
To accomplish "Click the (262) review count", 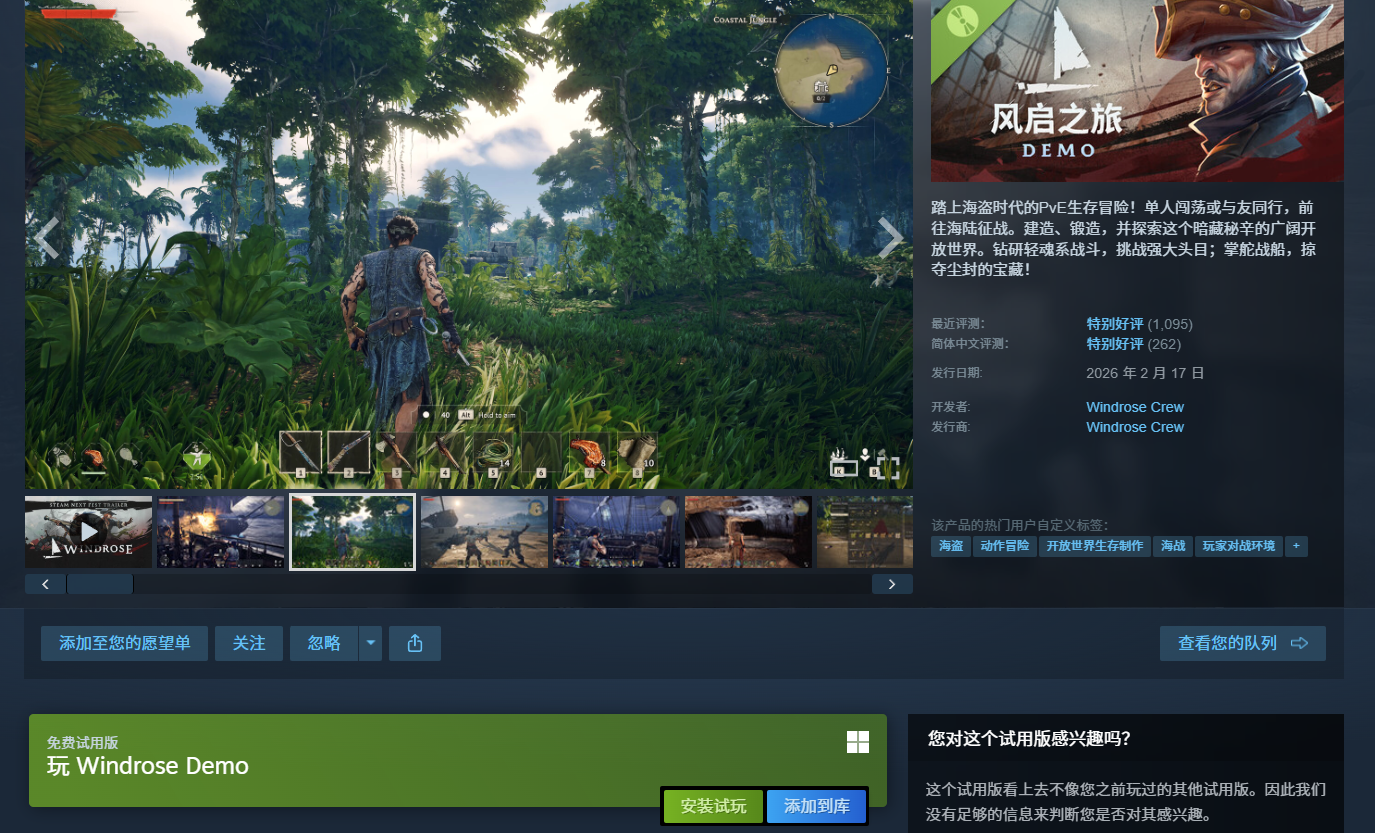I will 1164,344.
